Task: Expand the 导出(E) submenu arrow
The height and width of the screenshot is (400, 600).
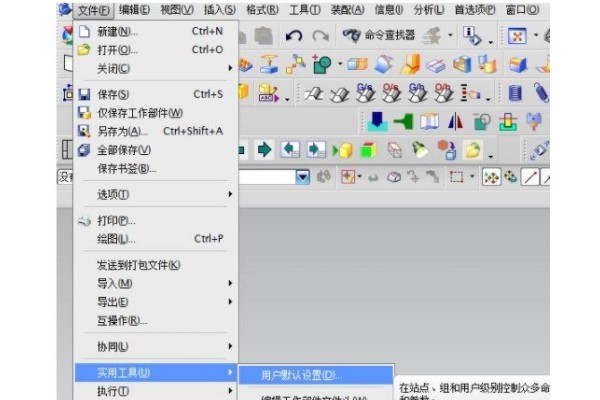Action: 230,302
